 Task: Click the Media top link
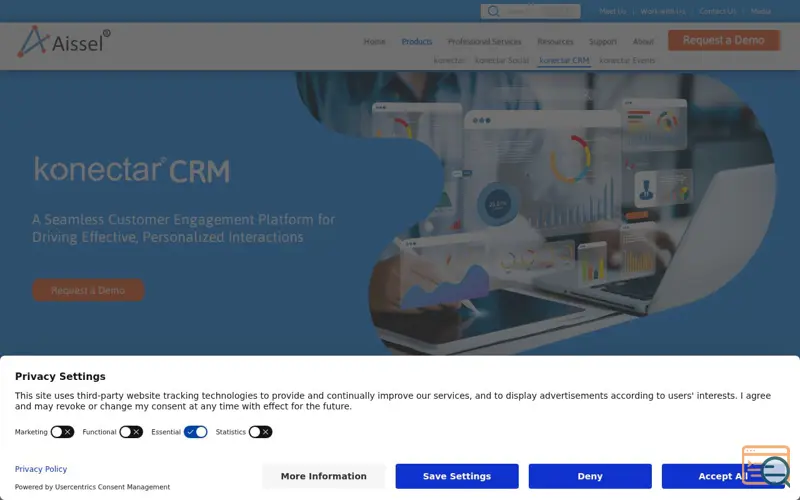[760, 11]
